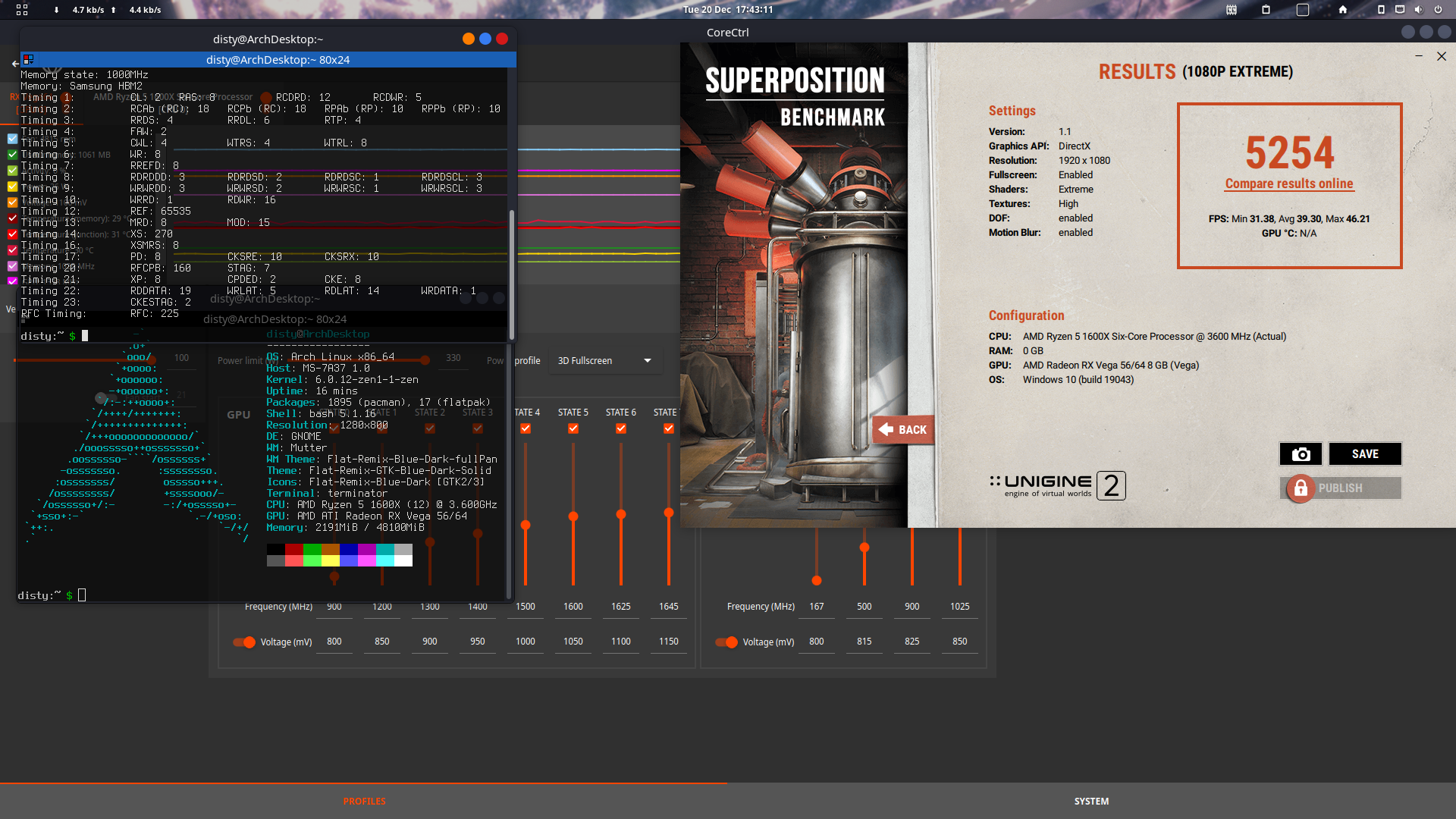Toggle the memory Voltage (mV) switch
Viewport: 1456px width, 819px height.
click(726, 642)
